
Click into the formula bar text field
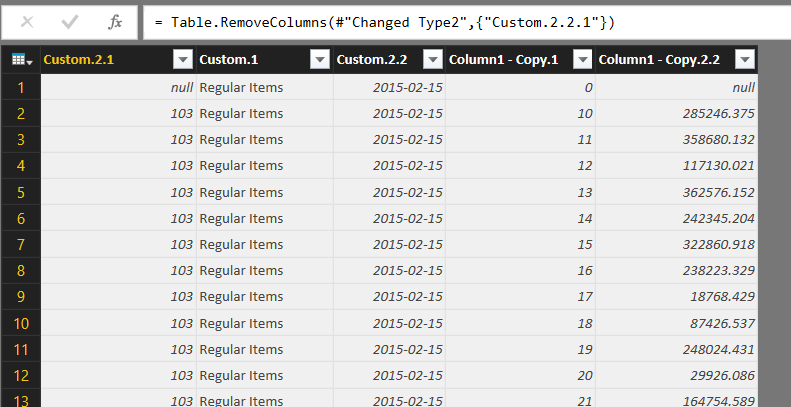click(x=460, y=21)
